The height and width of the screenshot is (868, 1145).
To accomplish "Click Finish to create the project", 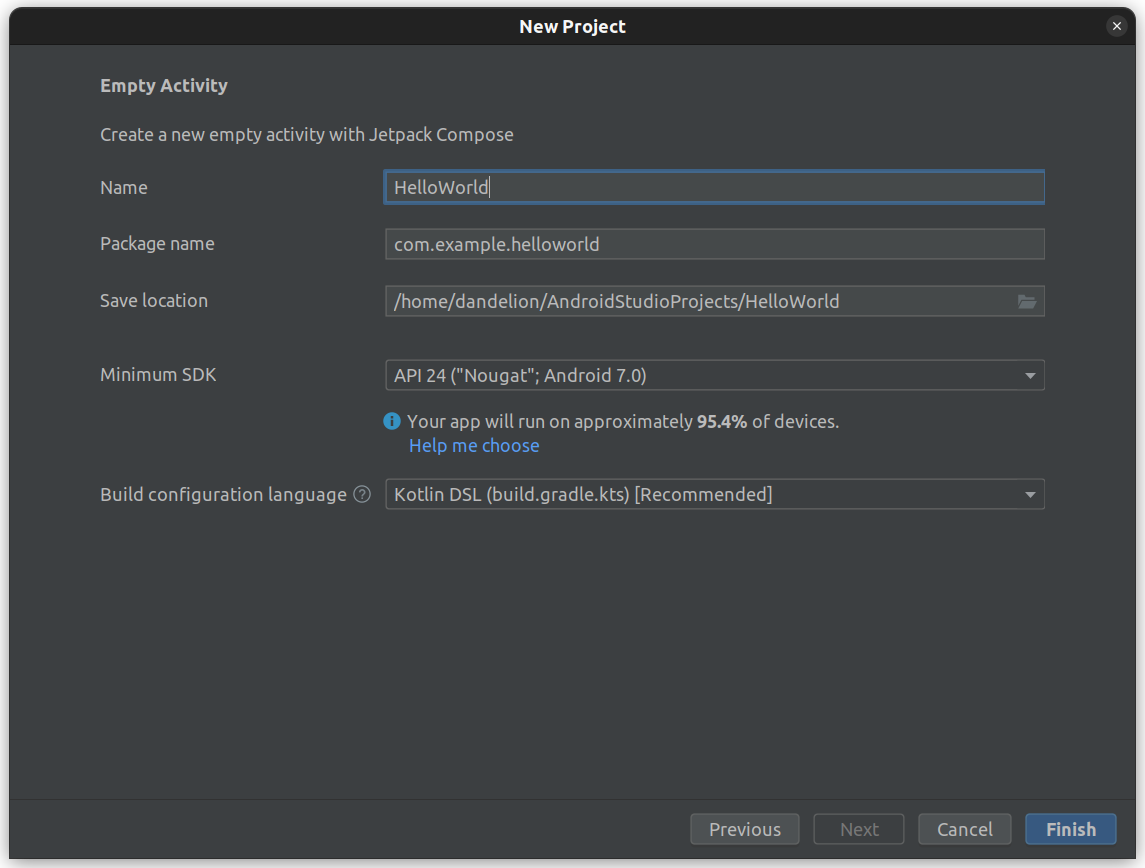I will click(x=1071, y=829).
